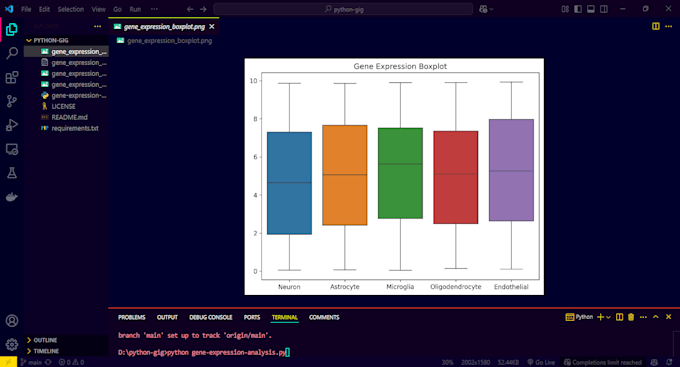The image size is (680, 367).
Task: Open the Testing flask view
Action: tap(12, 173)
